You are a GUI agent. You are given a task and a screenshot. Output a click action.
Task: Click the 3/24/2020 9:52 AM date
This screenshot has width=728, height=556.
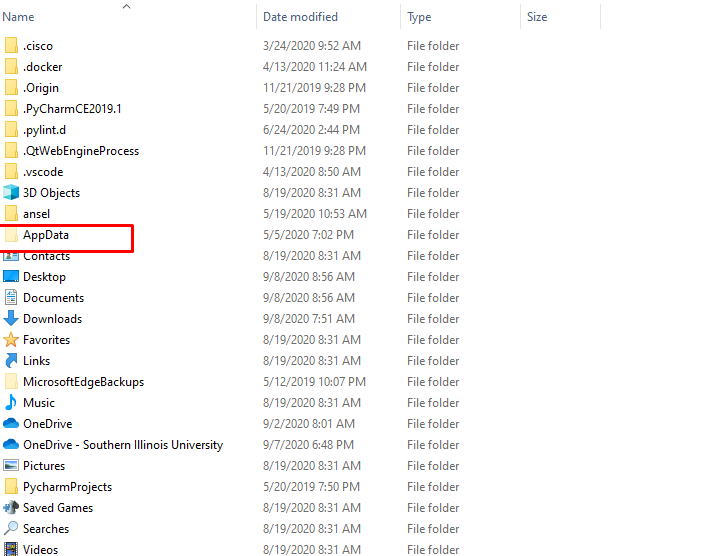(312, 46)
